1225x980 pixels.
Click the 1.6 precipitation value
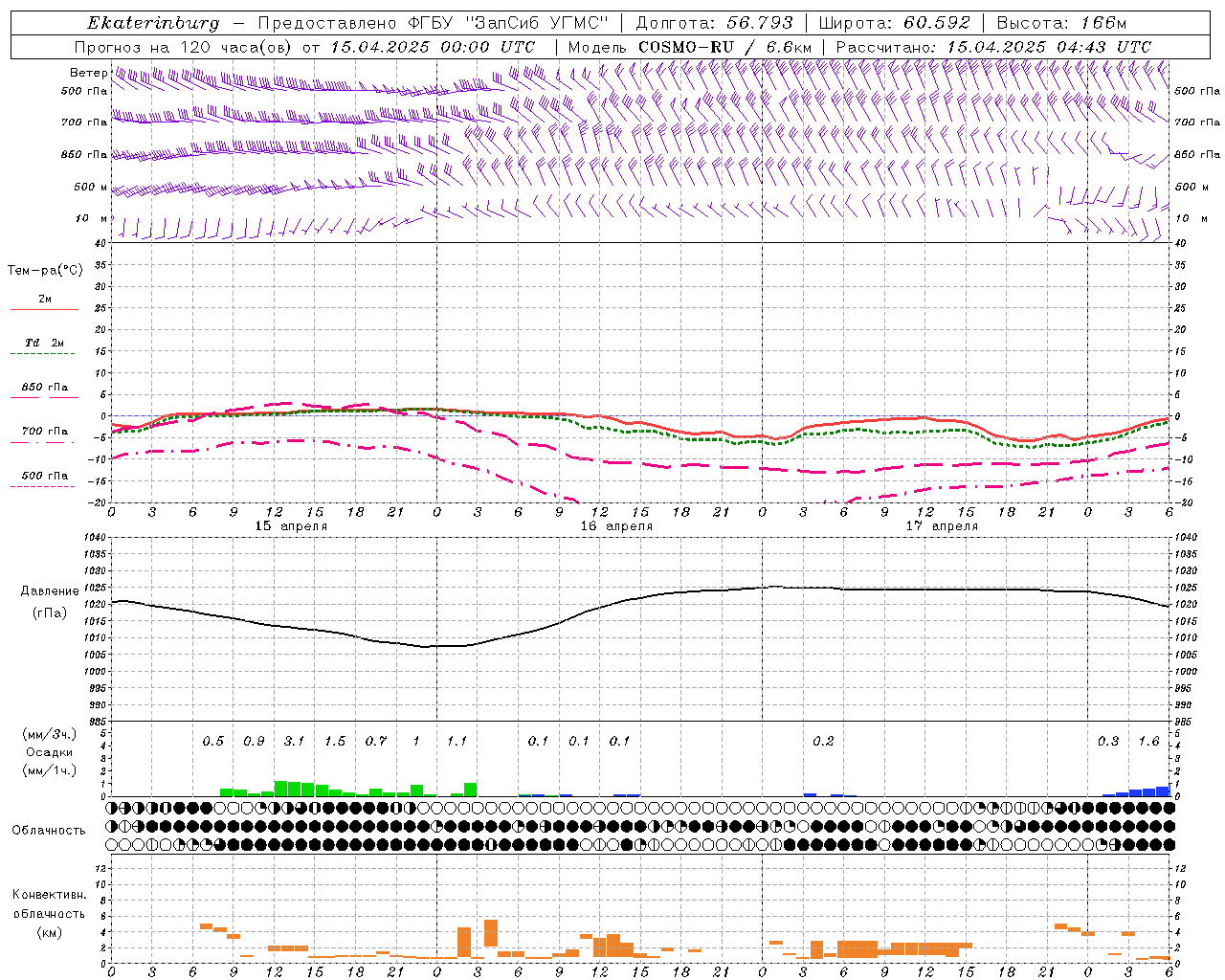(x=1148, y=742)
